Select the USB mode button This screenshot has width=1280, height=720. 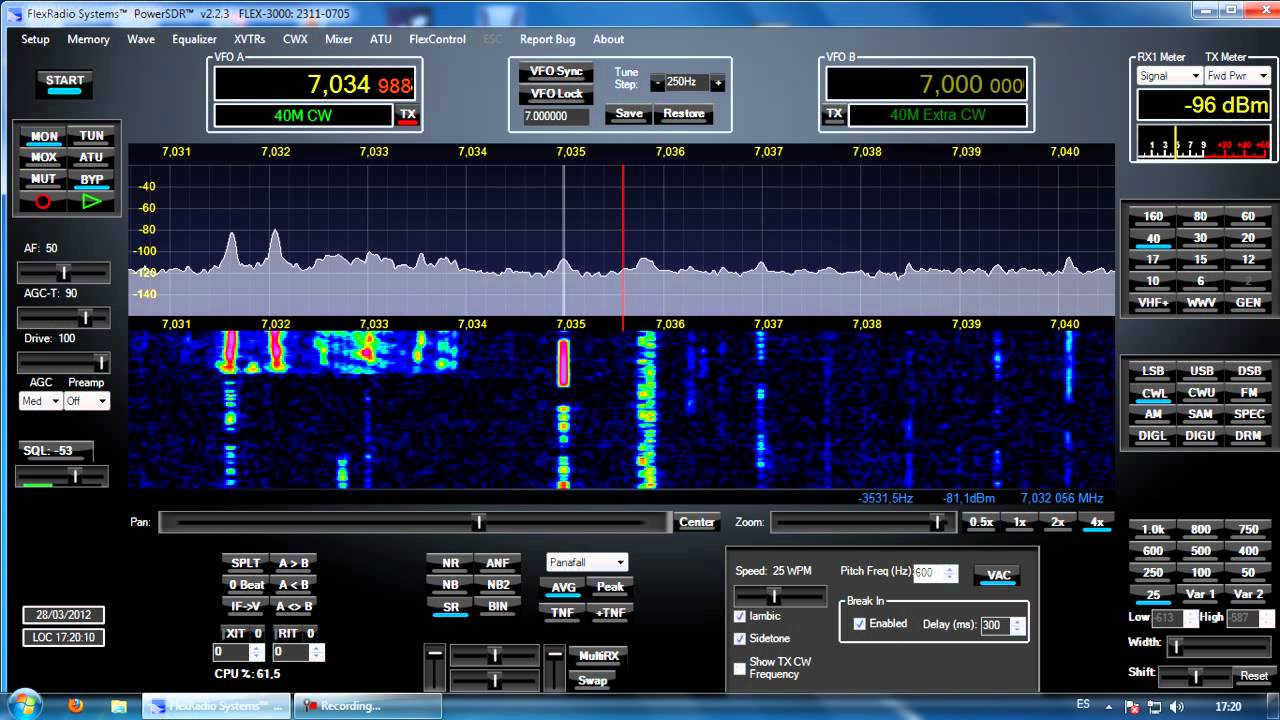[1201, 371]
